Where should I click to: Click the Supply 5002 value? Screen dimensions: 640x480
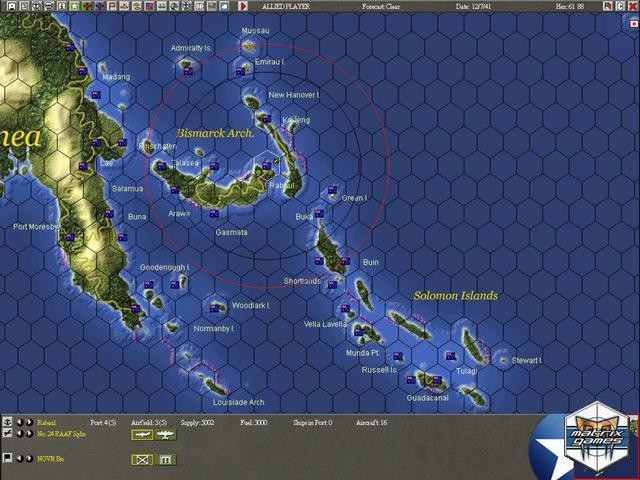(197, 422)
